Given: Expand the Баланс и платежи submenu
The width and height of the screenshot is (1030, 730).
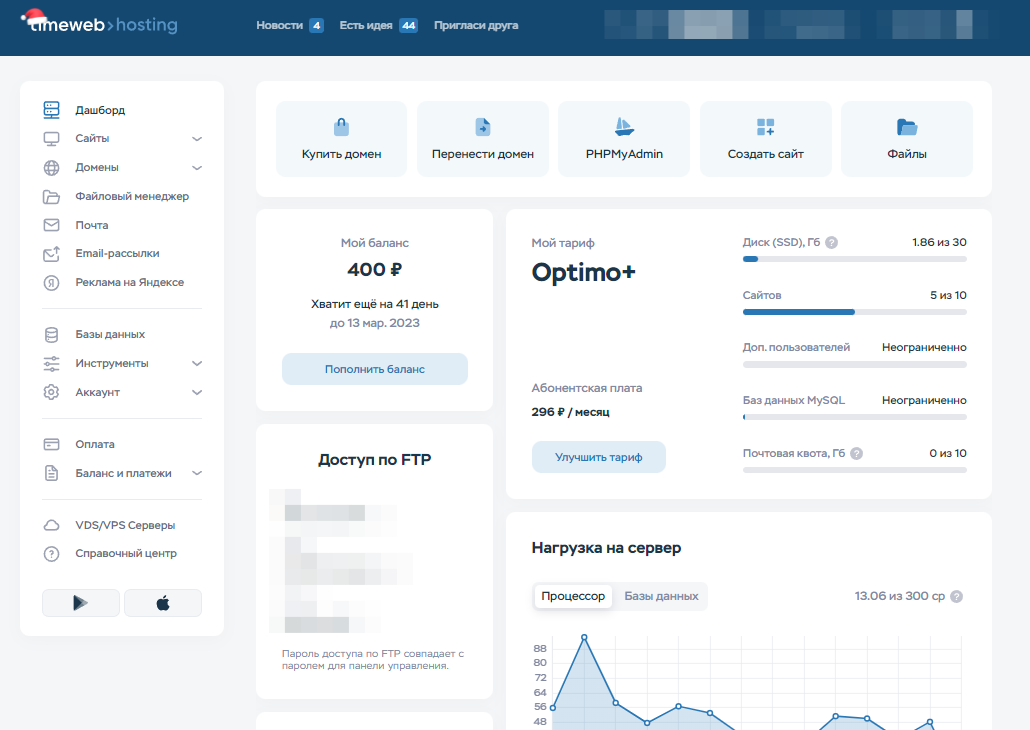Looking at the screenshot, I should (x=197, y=474).
